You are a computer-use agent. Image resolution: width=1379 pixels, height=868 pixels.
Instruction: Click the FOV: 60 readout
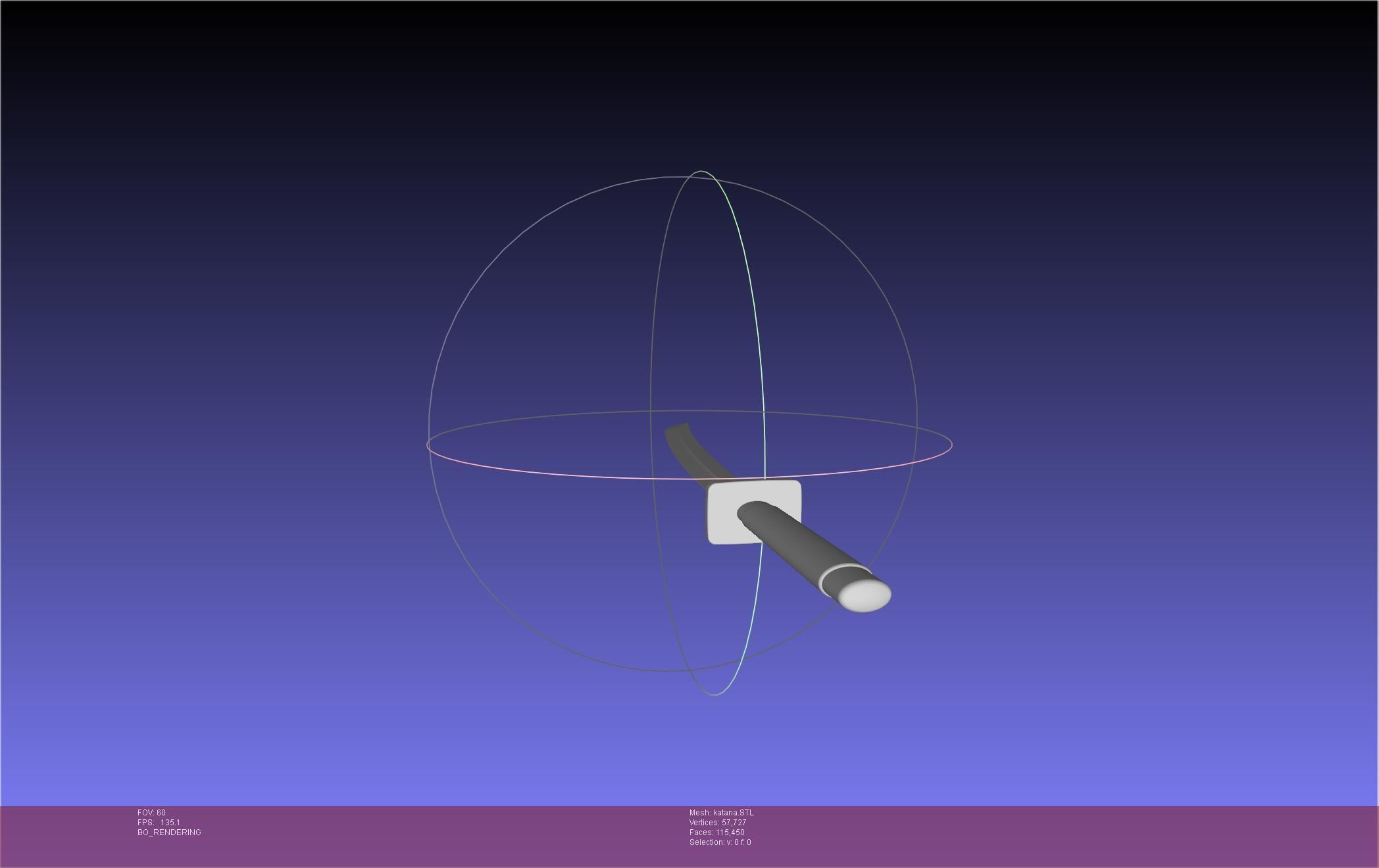click(151, 813)
